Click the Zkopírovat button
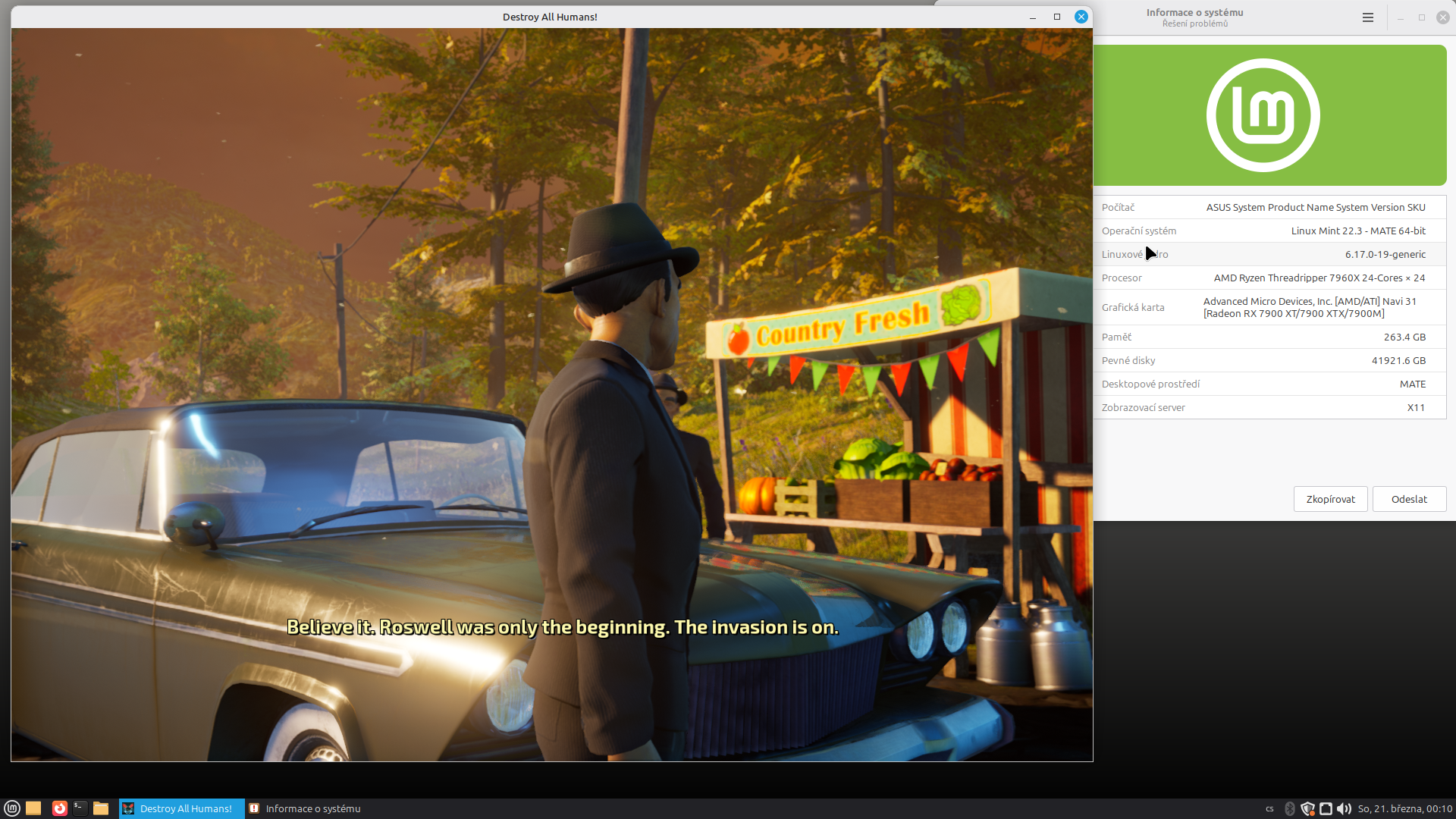The width and height of the screenshot is (1456, 819). 1330,499
